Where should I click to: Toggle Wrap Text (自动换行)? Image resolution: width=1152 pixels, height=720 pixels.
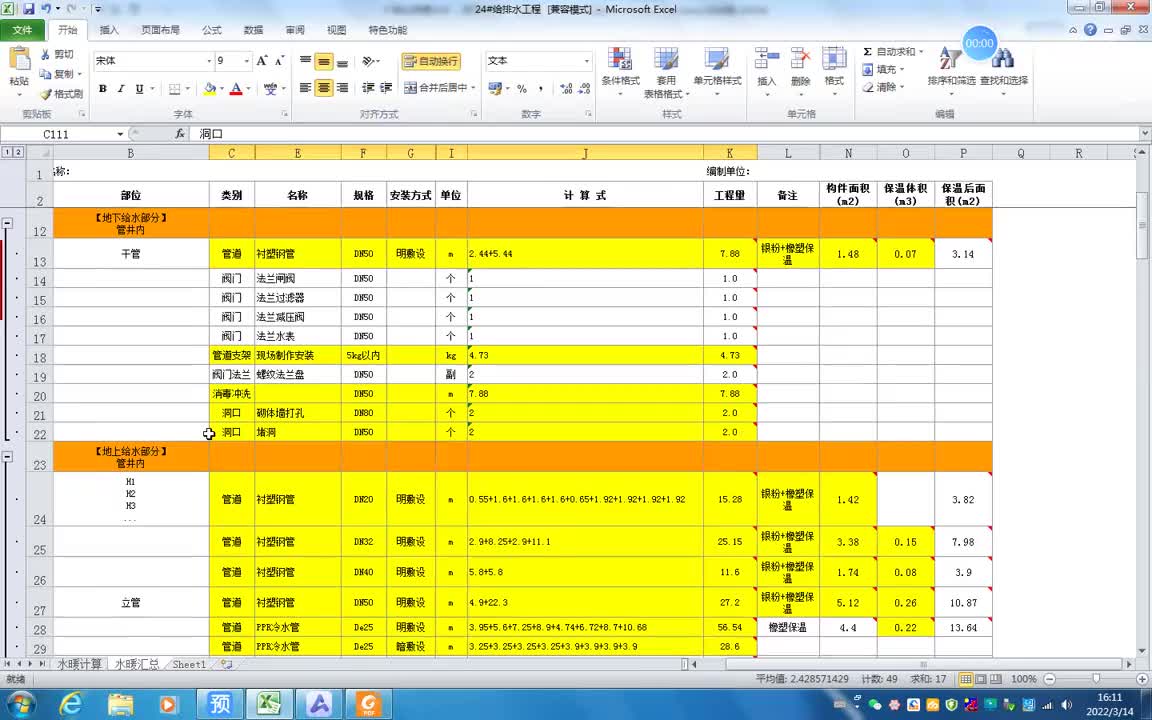(431, 61)
